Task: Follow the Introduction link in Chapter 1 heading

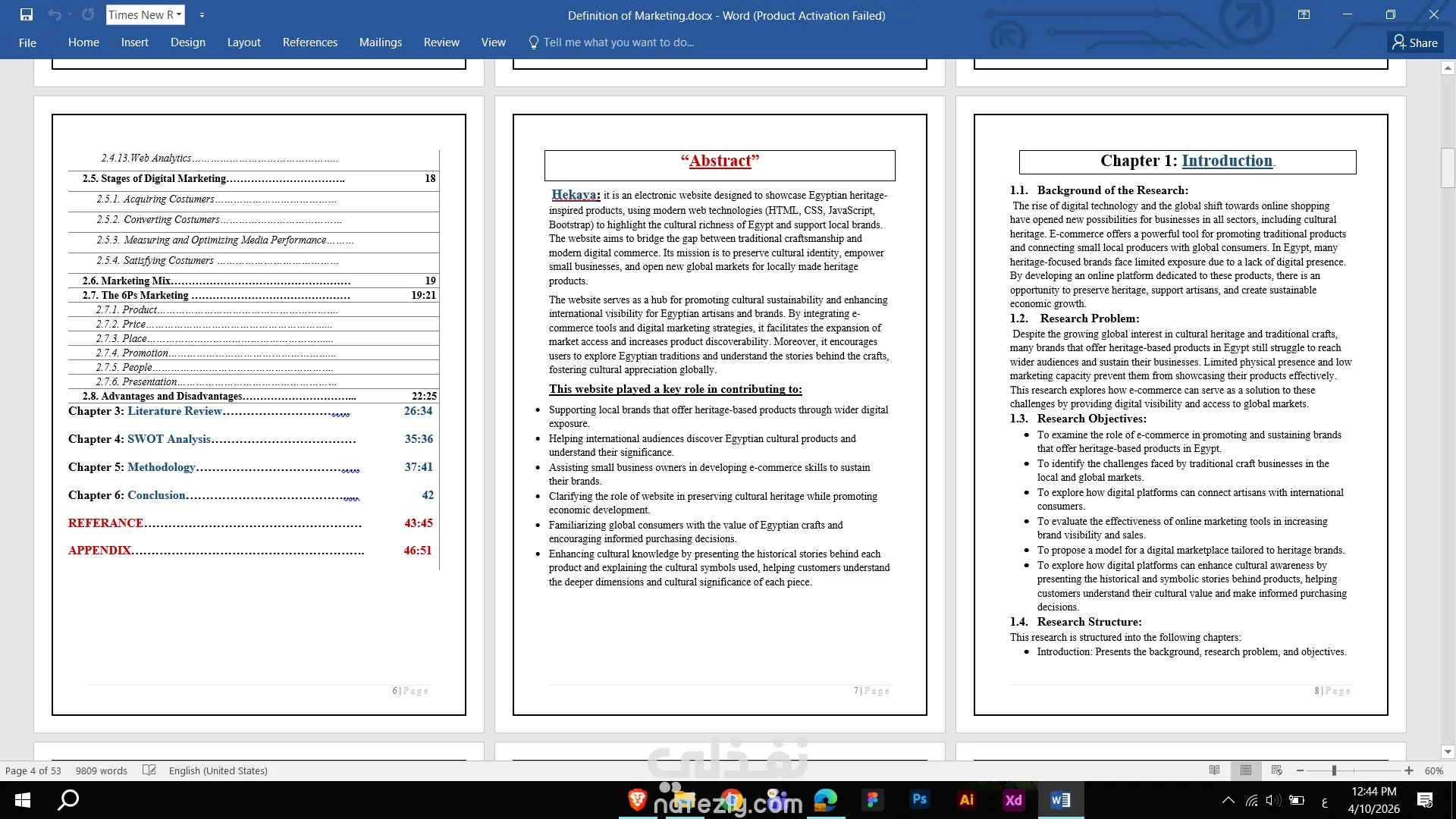Action: pos(1227,161)
